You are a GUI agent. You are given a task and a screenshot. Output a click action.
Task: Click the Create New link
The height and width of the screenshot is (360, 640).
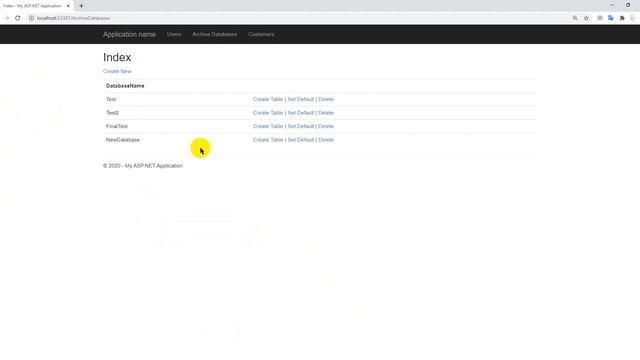tap(117, 71)
